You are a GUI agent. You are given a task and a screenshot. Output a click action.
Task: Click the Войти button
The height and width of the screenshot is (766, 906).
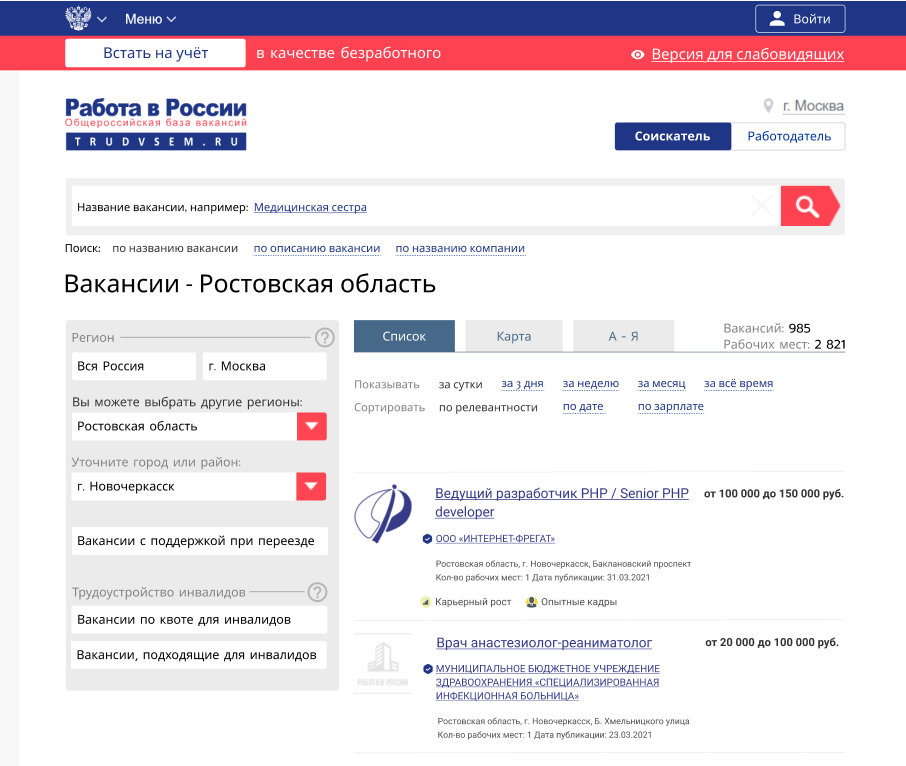pyautogui.click(x=799, y=17)
